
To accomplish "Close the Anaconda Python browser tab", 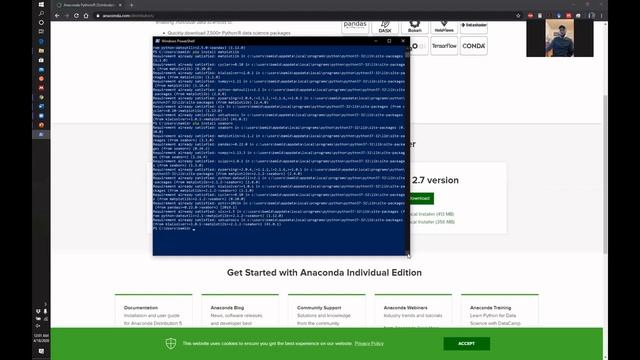I will [120, 5].
